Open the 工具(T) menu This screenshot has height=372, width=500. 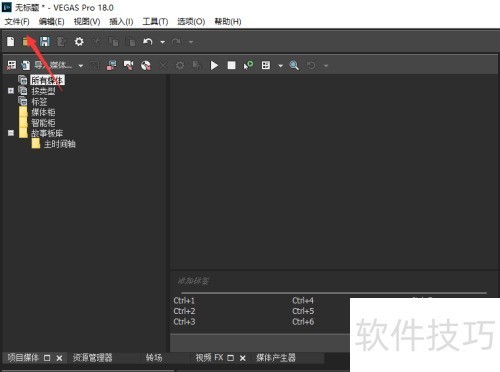click(x=155, y=22)
